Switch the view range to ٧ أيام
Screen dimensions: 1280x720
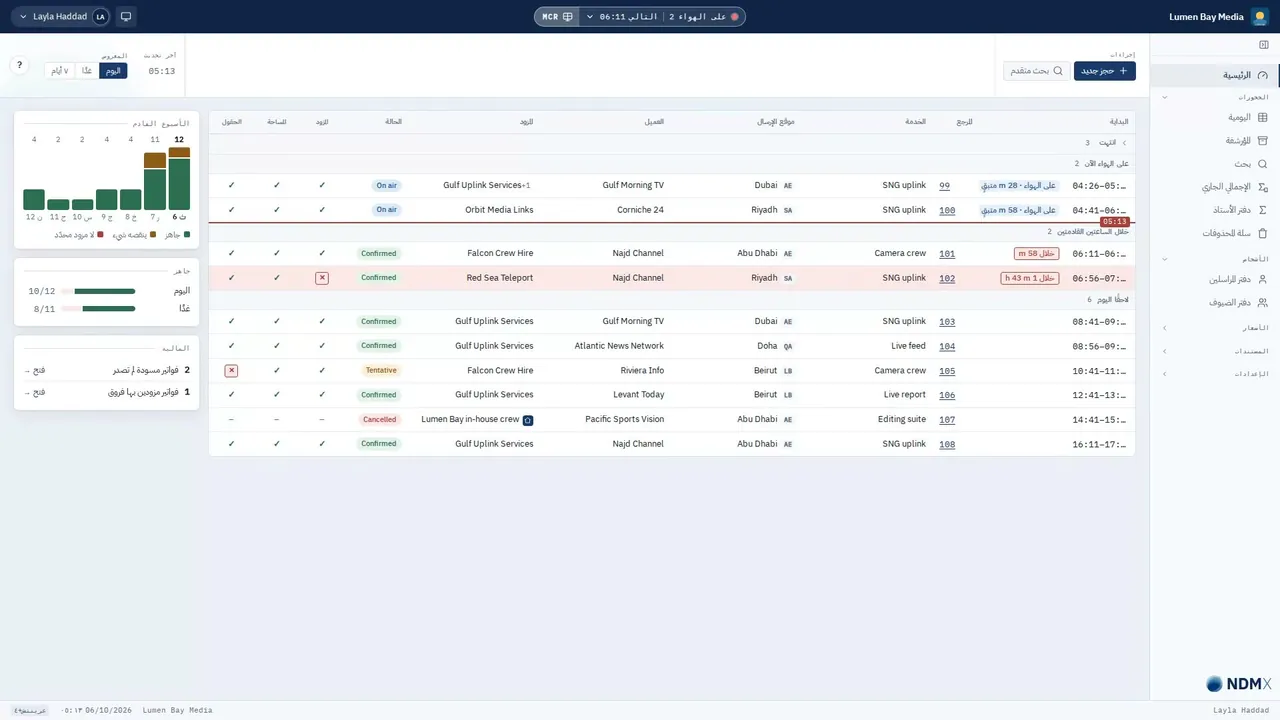coord(60,71)
